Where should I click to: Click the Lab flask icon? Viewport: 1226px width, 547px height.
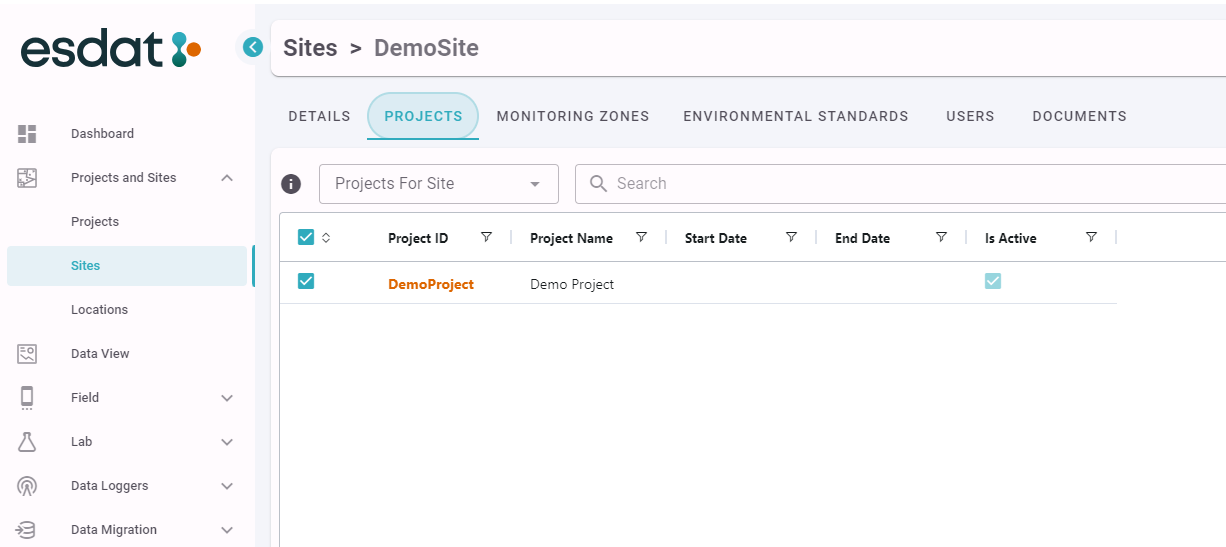[x=27, y=442]
